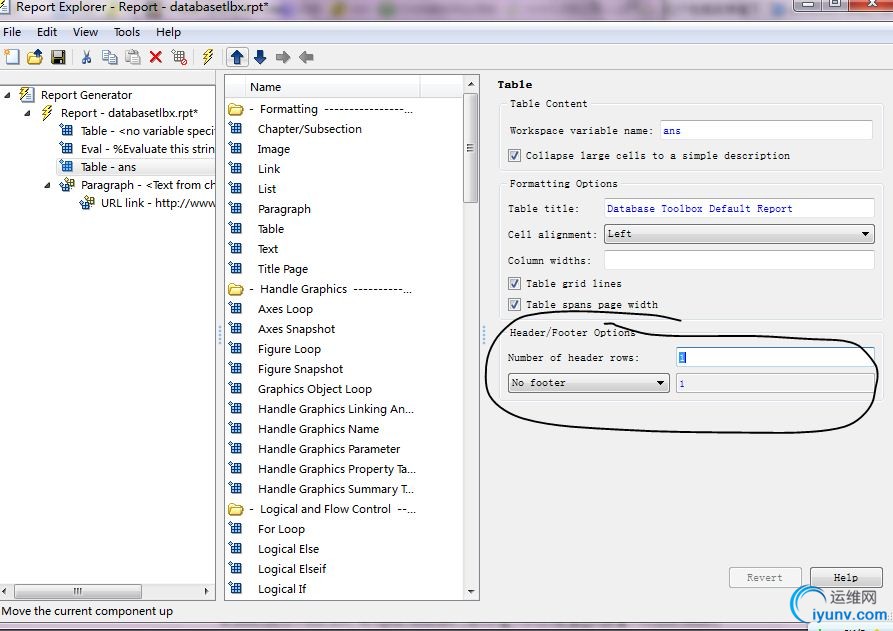Open the Cell alignment dropdown
The image size is (893, 631).
[x=739, y=234]
